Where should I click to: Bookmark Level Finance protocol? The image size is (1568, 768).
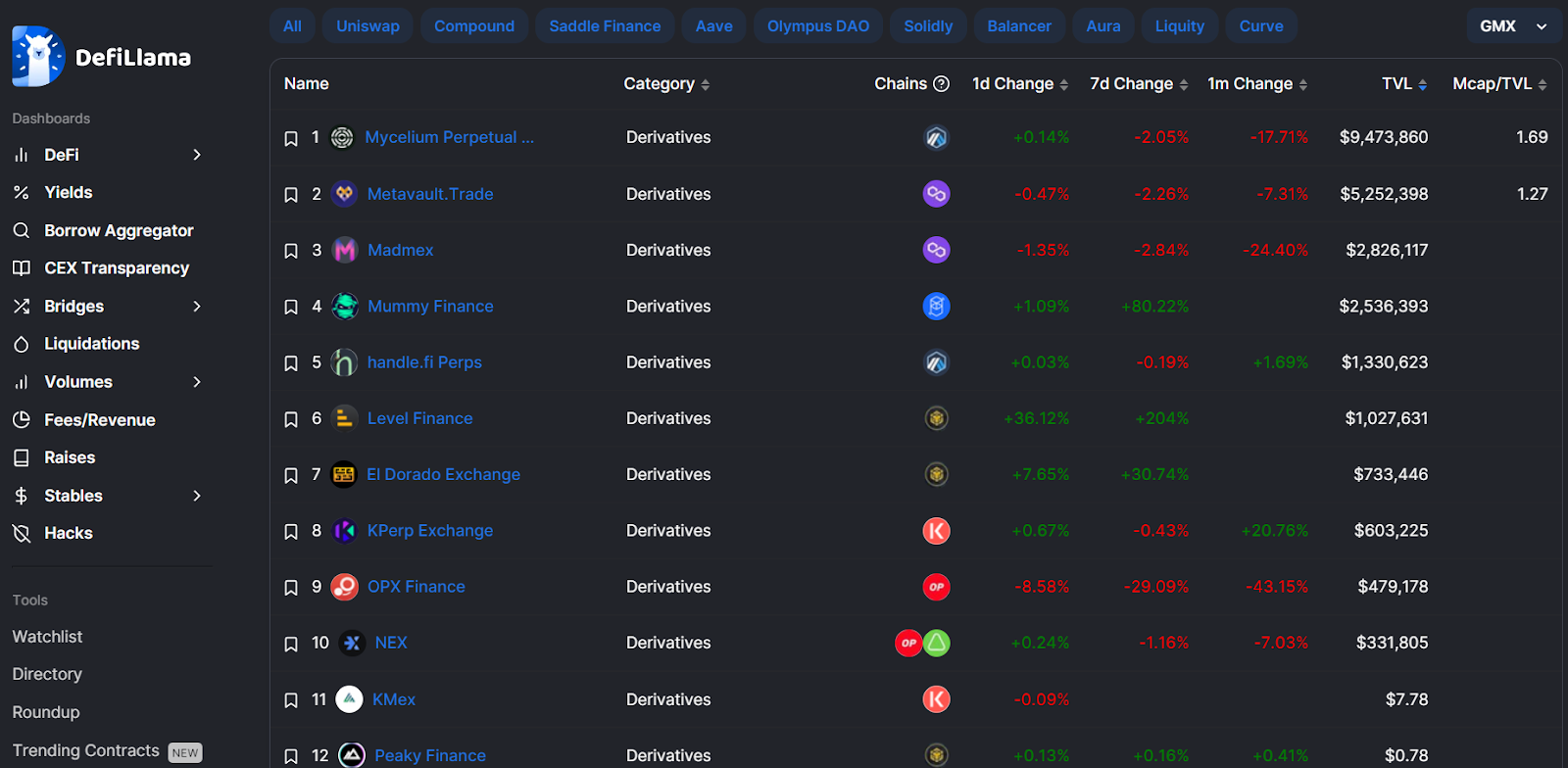coord(291,419)
